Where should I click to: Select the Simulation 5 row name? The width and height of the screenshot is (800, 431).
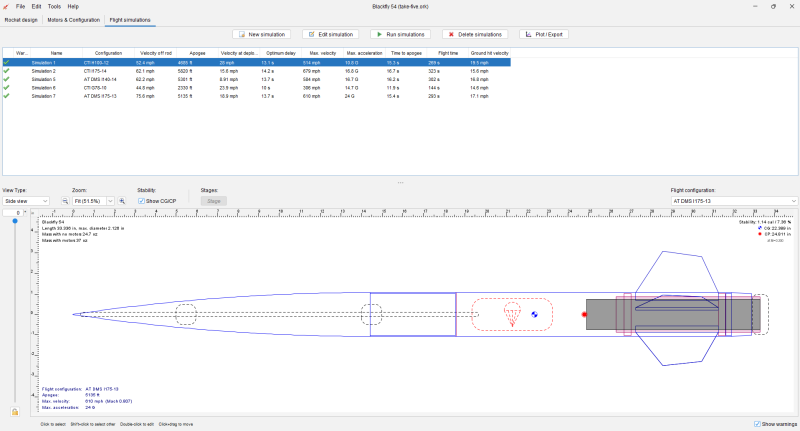click(43, 79)
